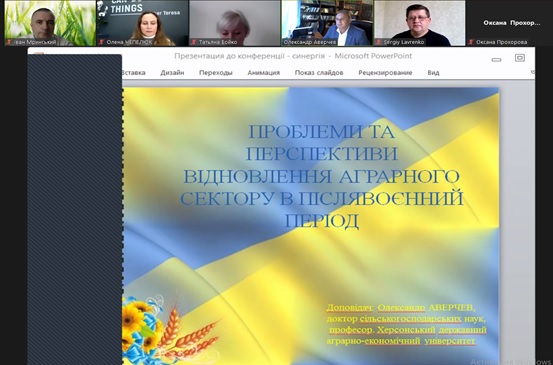Viewport: 553px width, 365px height.
Task: Select Татьяна Бойко's video thumbnail
Action: tap(235, 23)
